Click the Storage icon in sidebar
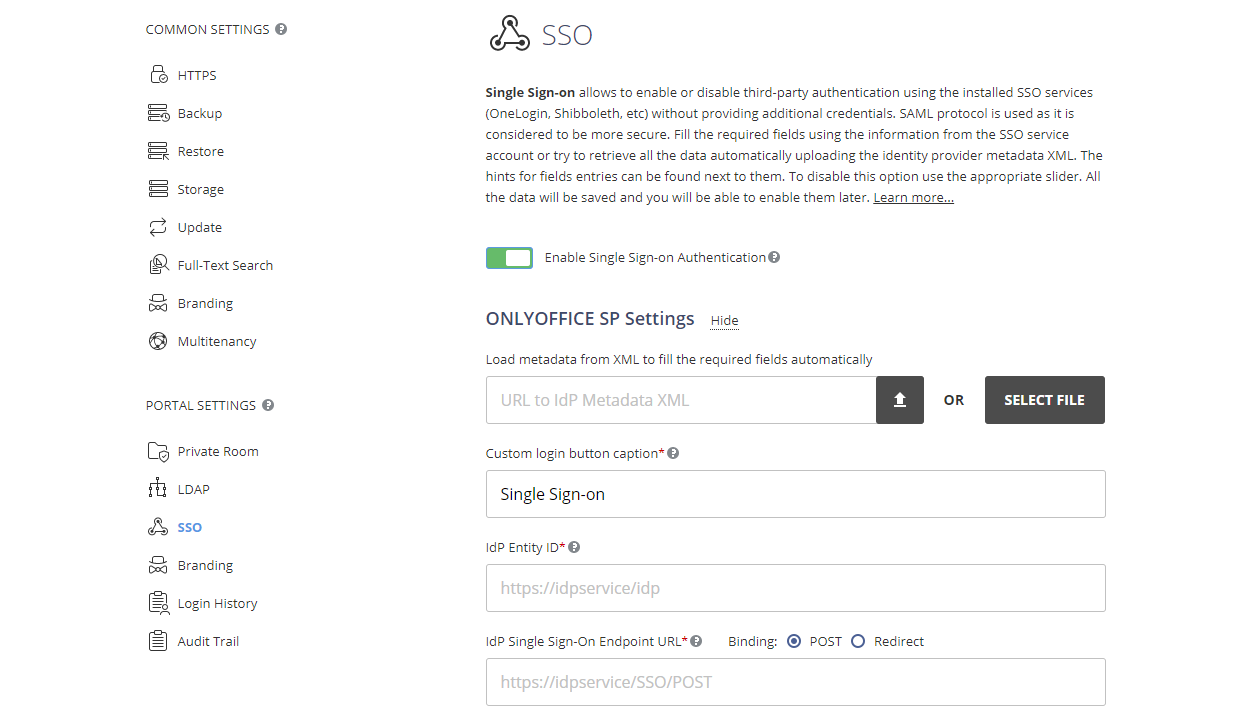1240x708 pixels. coord(158,189)
